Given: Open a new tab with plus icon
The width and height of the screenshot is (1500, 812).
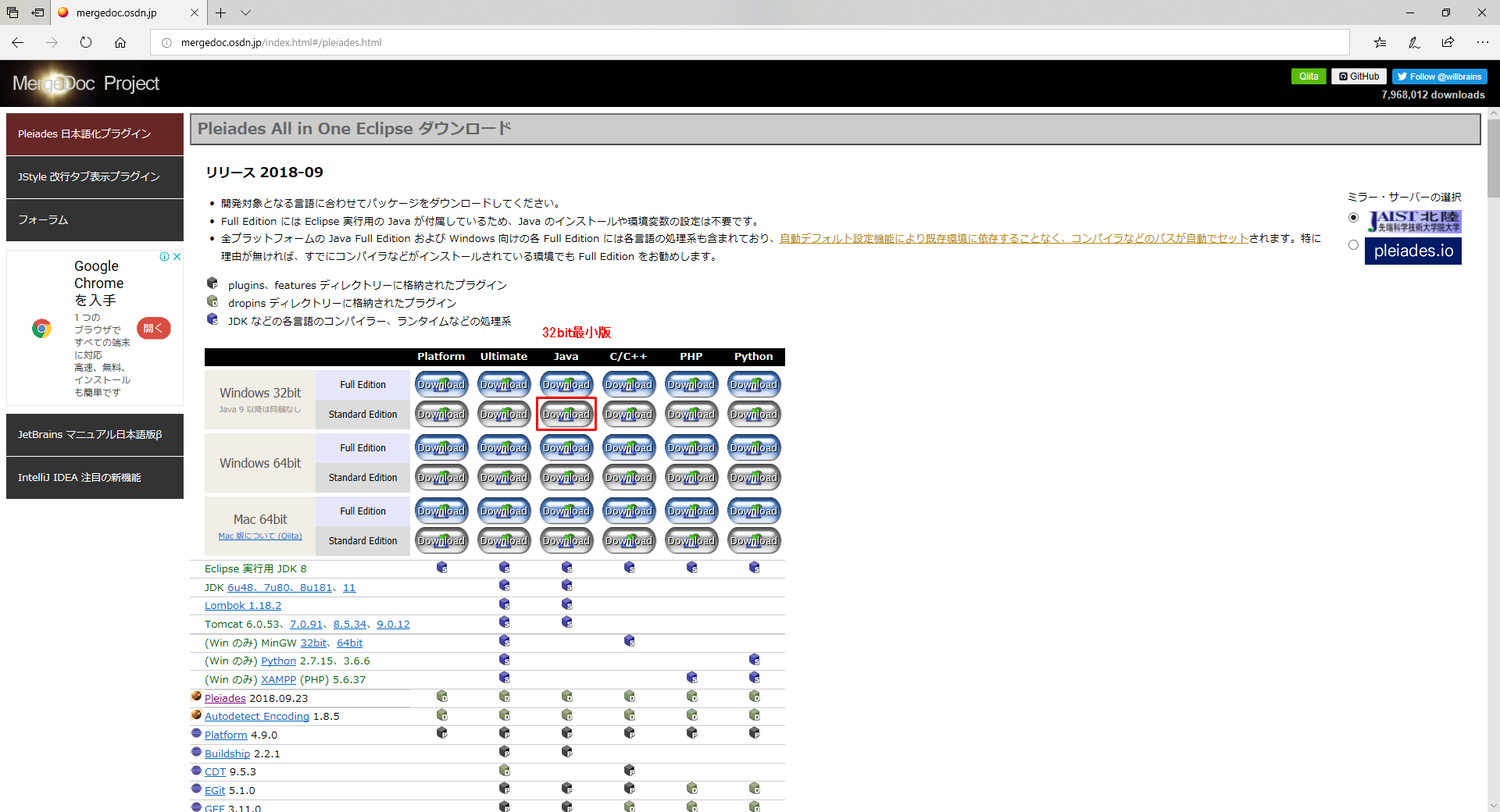Looking at the screenshot, I should pyautogui.click(x=221, y=12).
